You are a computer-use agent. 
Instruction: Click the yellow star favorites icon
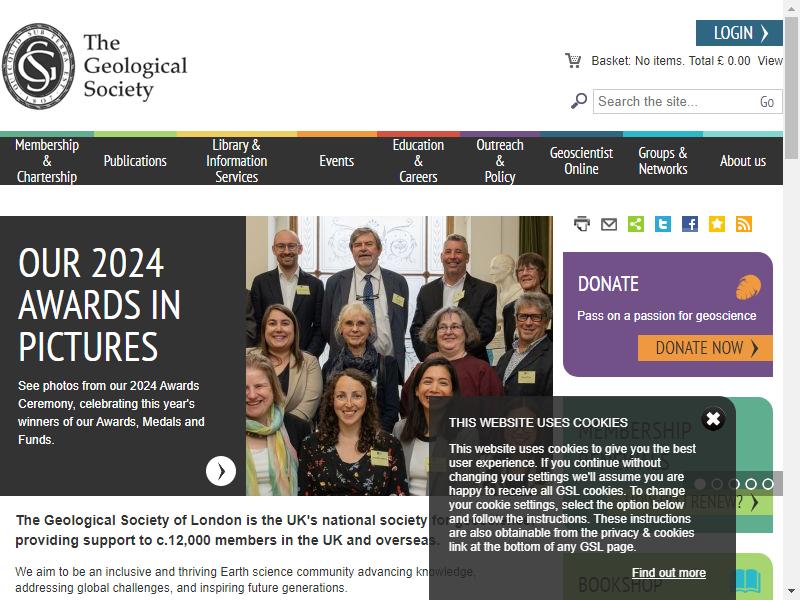tap(717, 224)
